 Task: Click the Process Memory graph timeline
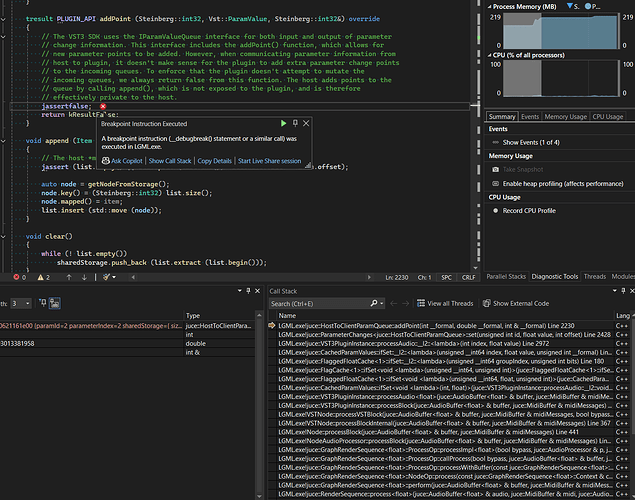(560, 31)
